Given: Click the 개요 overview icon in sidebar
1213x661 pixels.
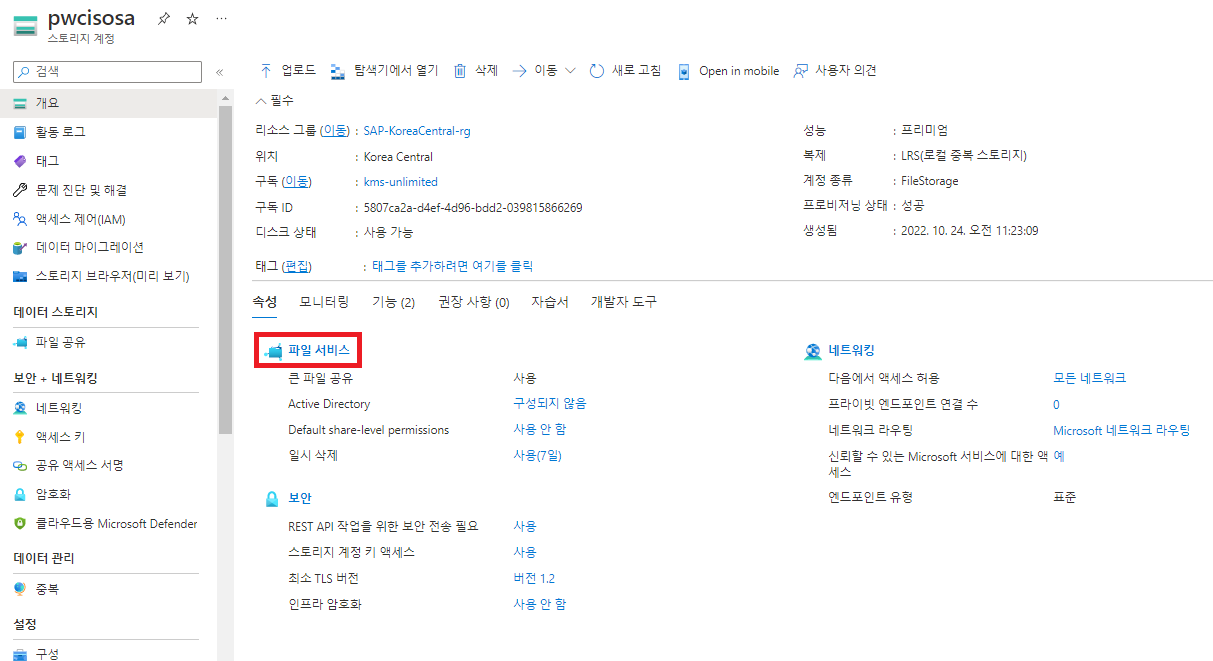Looking at the screenshot, I should point(20,103).
